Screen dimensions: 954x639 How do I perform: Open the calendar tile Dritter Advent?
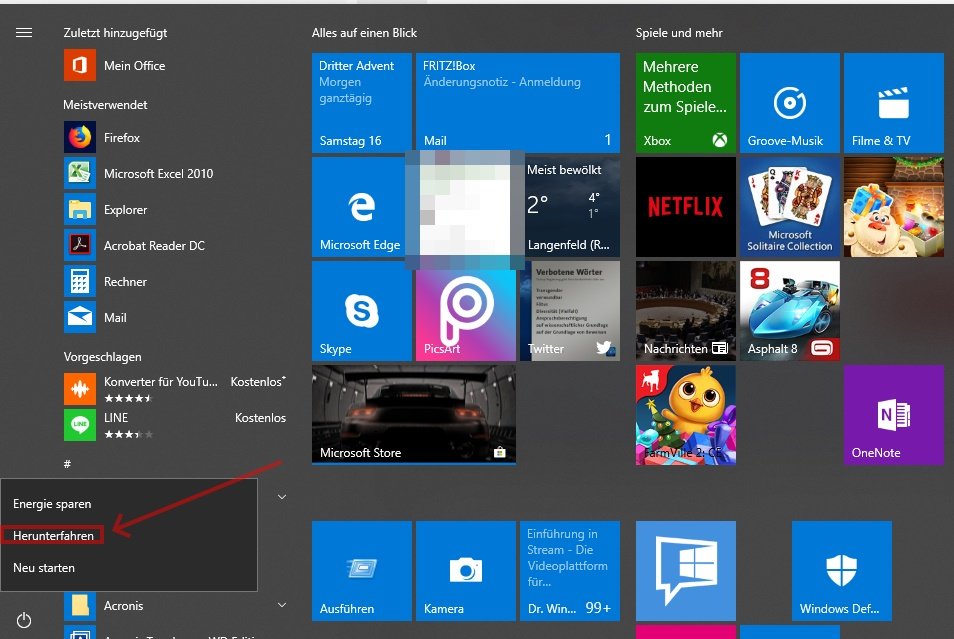(x=362, y=103)
